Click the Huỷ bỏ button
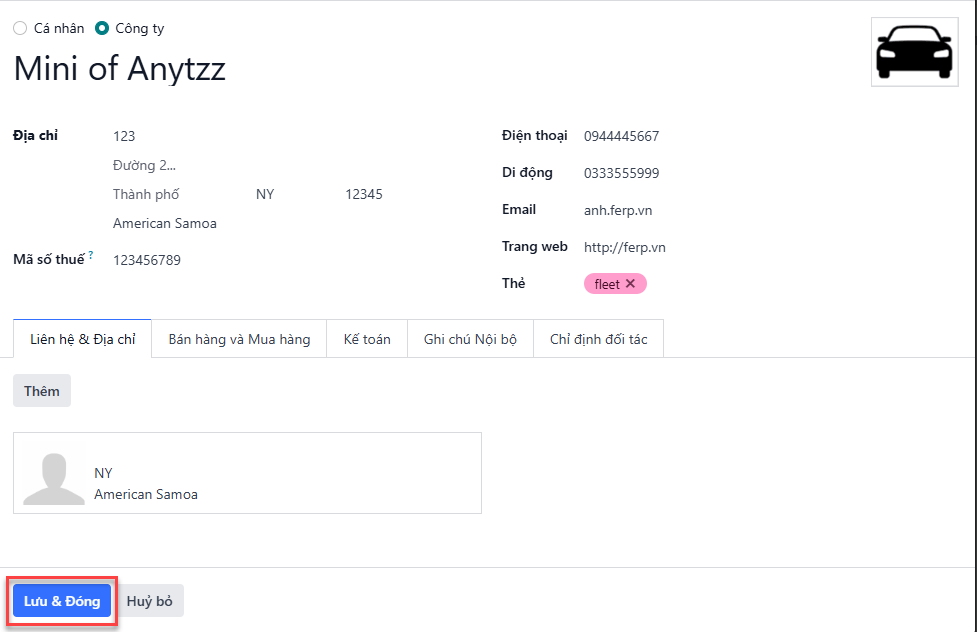This screenshot has width=977, height=632. (150, 601)
